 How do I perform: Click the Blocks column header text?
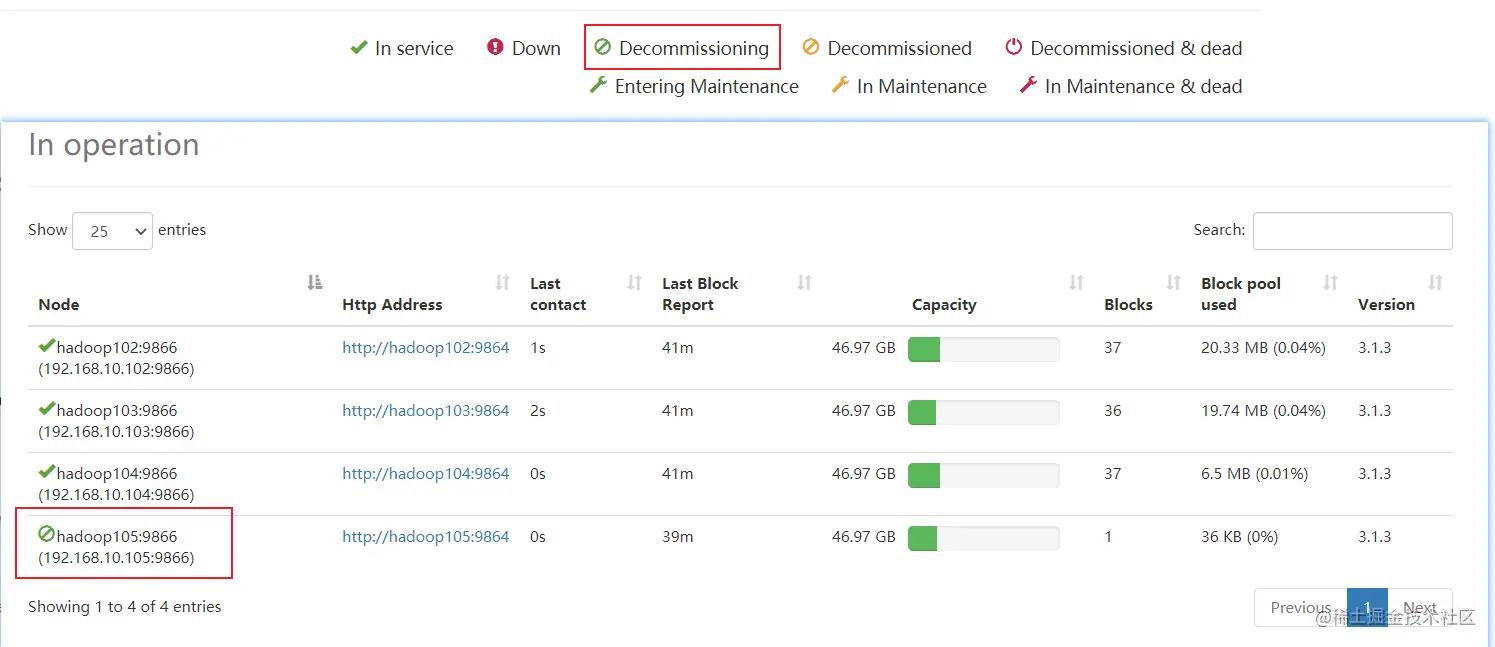(x=1128, y=305)
